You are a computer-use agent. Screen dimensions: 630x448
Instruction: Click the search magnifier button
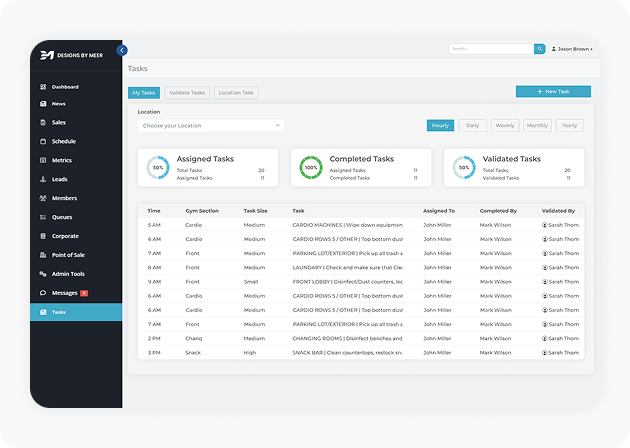pyautogui.click(x=540, y=49)
